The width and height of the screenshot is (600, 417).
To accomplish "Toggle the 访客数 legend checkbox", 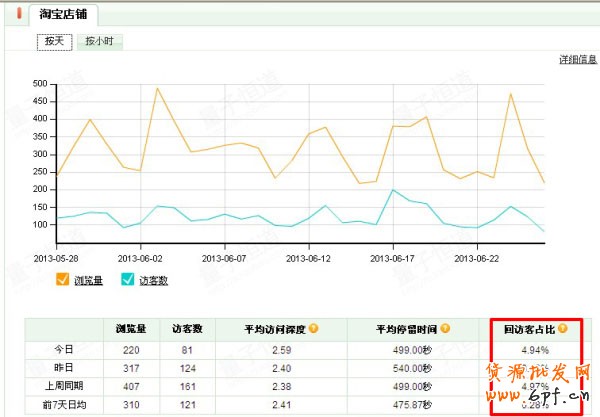I will [128, 281].
